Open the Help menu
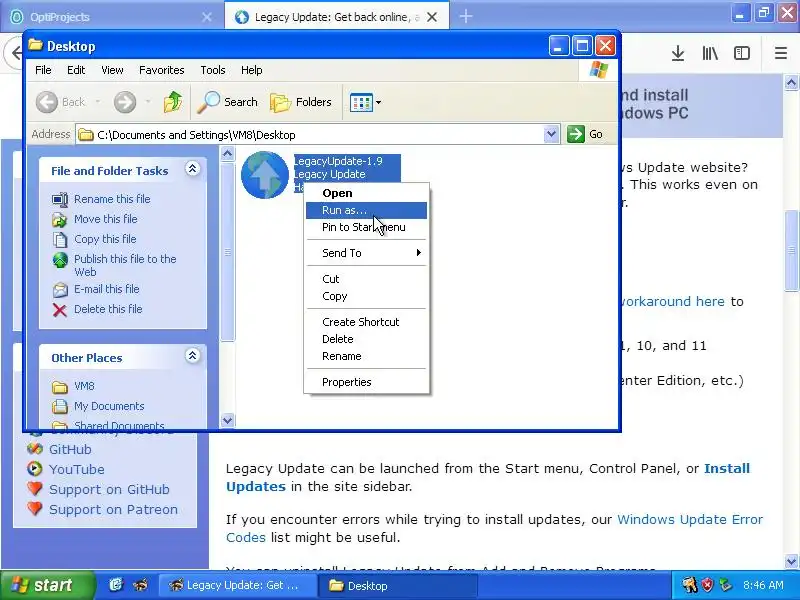Image resolution: width=800 pixels, height=600 pixels. tap(252, 70)
